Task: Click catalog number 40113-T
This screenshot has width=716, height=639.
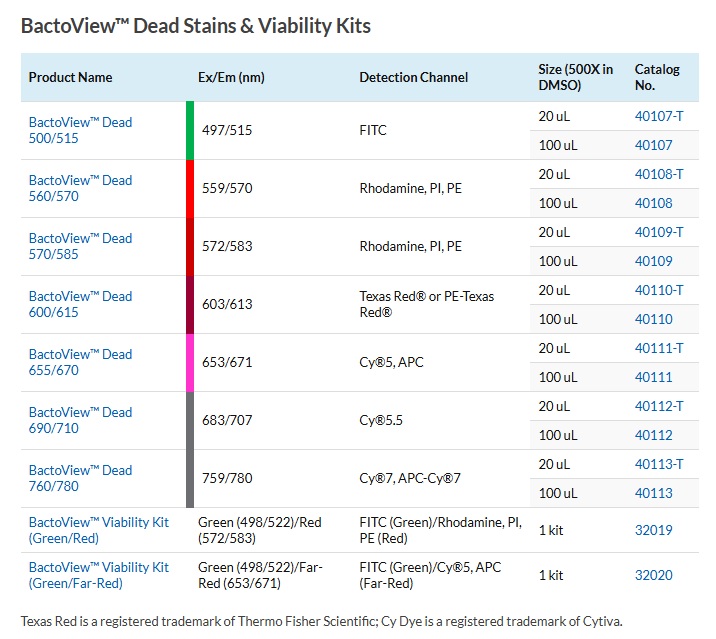Action: tap(659, 465)
